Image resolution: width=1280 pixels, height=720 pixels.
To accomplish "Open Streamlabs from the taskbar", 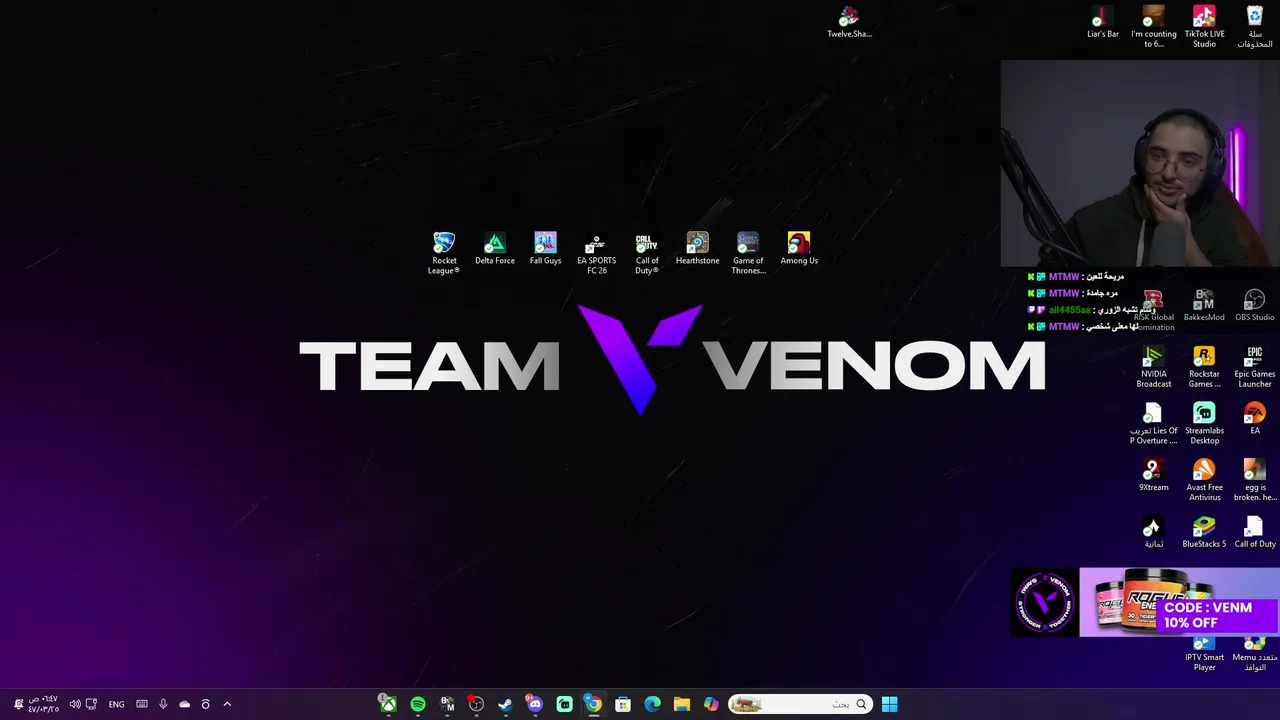I will click(x=564, y=704).
